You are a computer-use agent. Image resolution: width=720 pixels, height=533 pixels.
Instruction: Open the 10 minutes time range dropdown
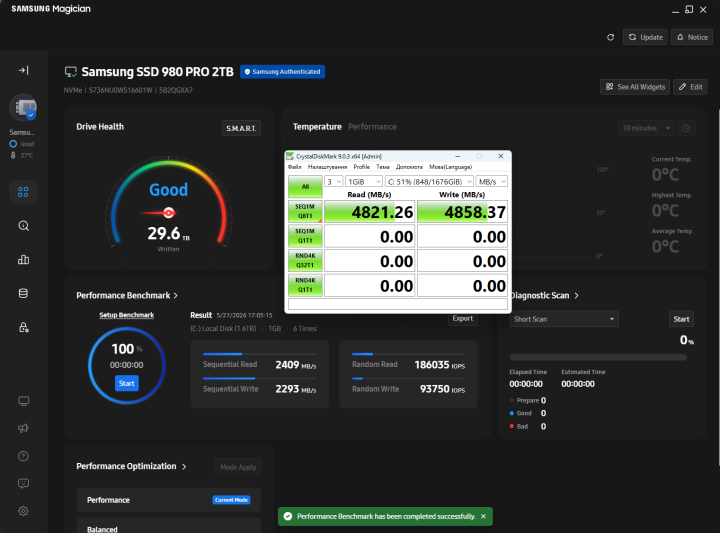coord(646,128)
